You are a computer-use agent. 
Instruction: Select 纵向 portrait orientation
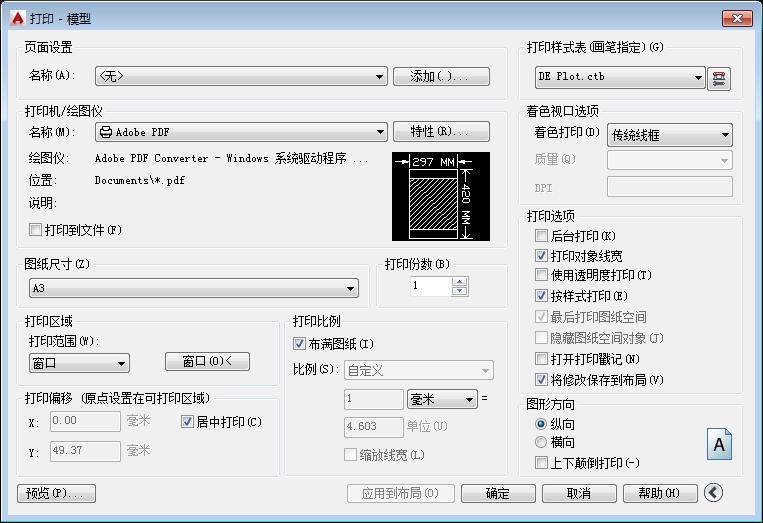[541, 424]
